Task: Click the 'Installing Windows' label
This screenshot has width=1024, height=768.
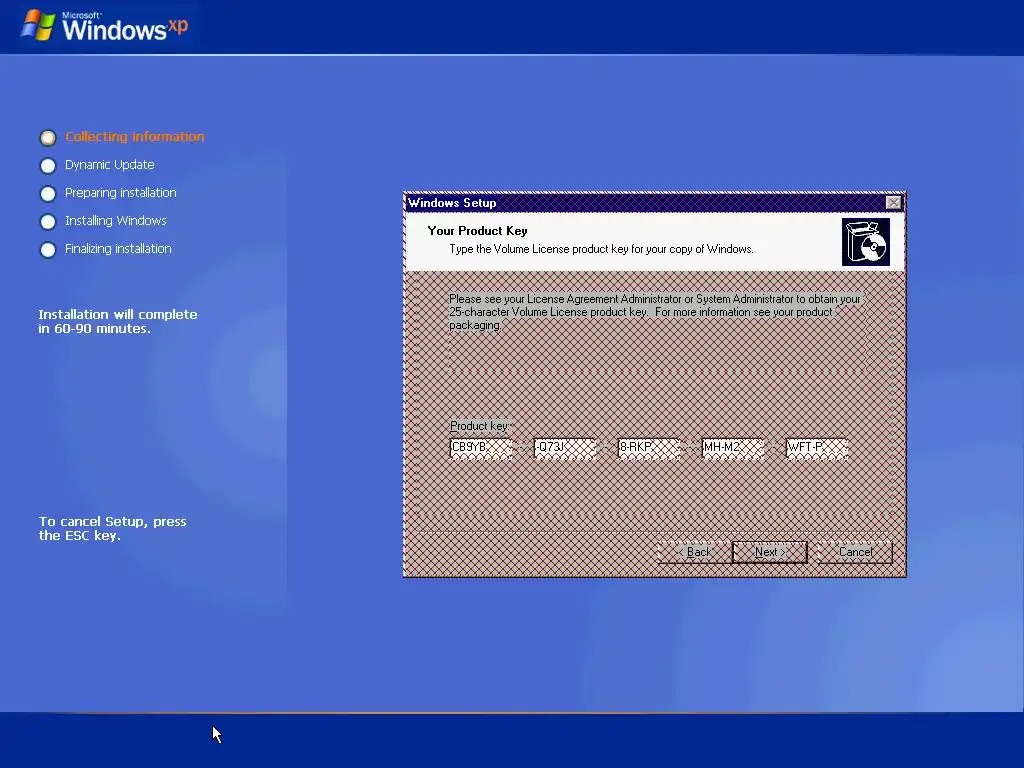Action: [116, 221]
